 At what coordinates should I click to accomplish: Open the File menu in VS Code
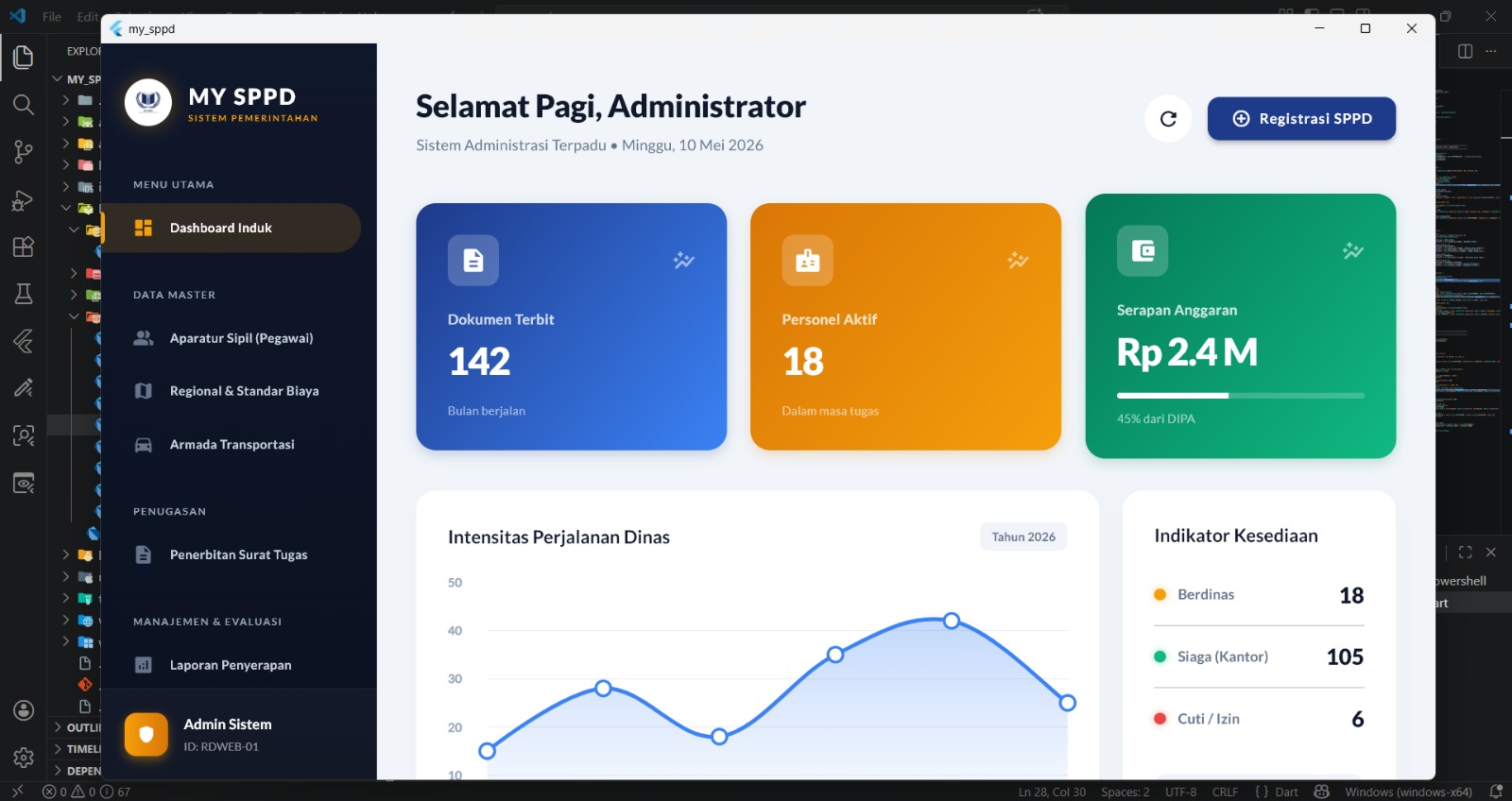[x=52, y=16]
